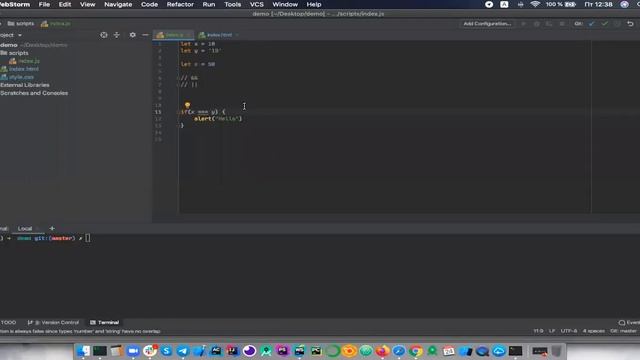Open the Tools menu

[x=232, y=4]
